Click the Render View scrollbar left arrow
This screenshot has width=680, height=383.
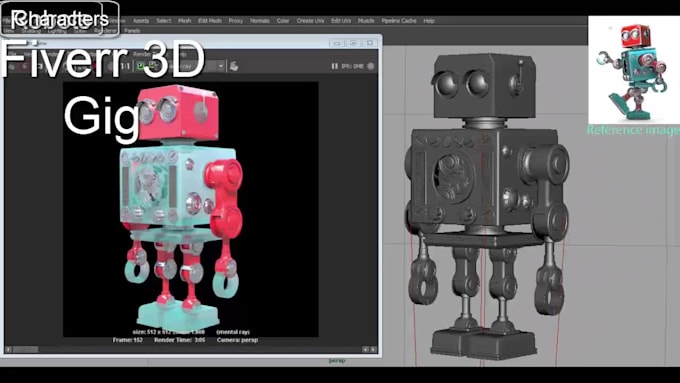click(x=9, y=349)
